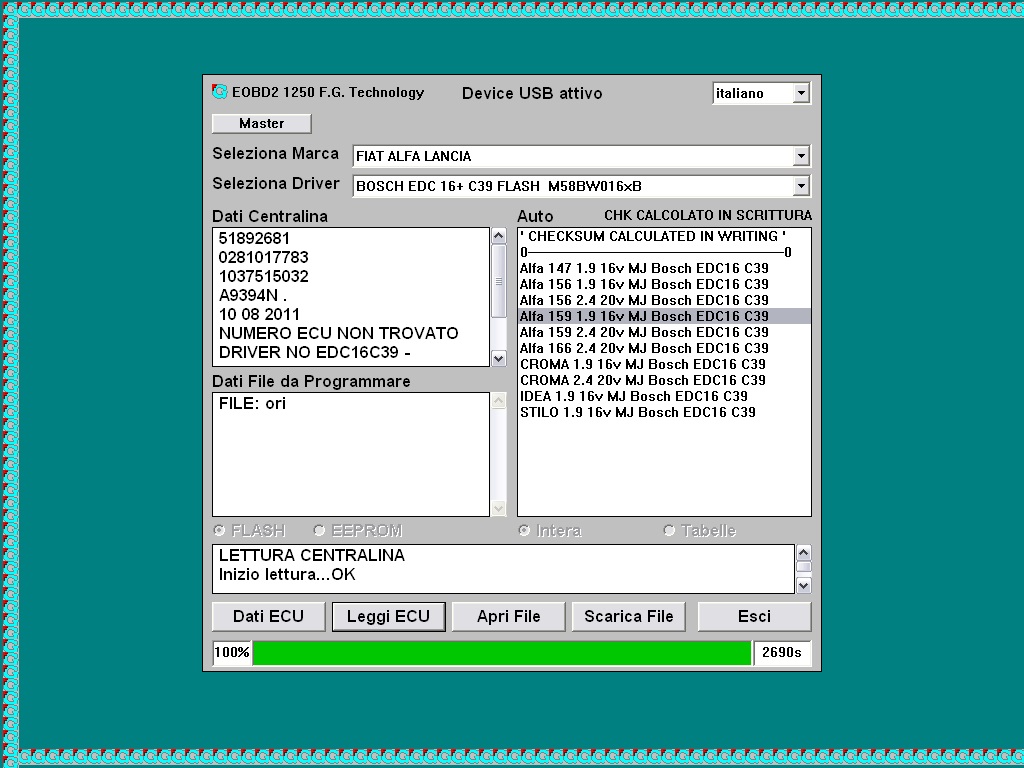
Task: Click scroll down arrow in Dati Centralina list
Action: click(x=498, y=359)
